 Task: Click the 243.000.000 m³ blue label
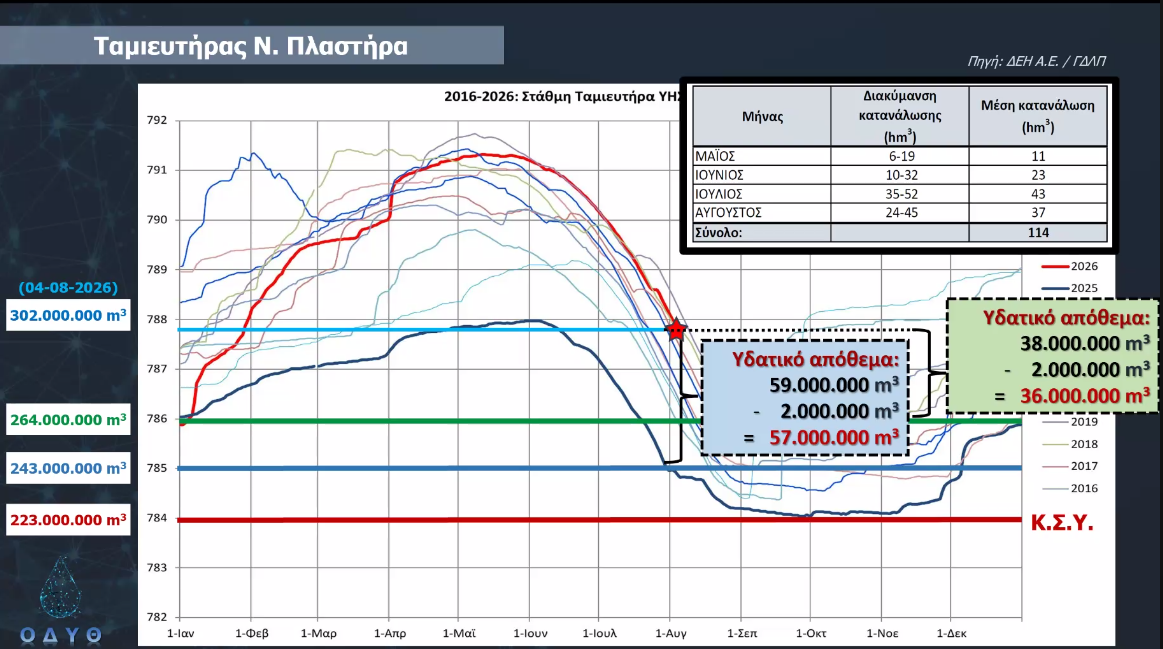tap(68, 468)
